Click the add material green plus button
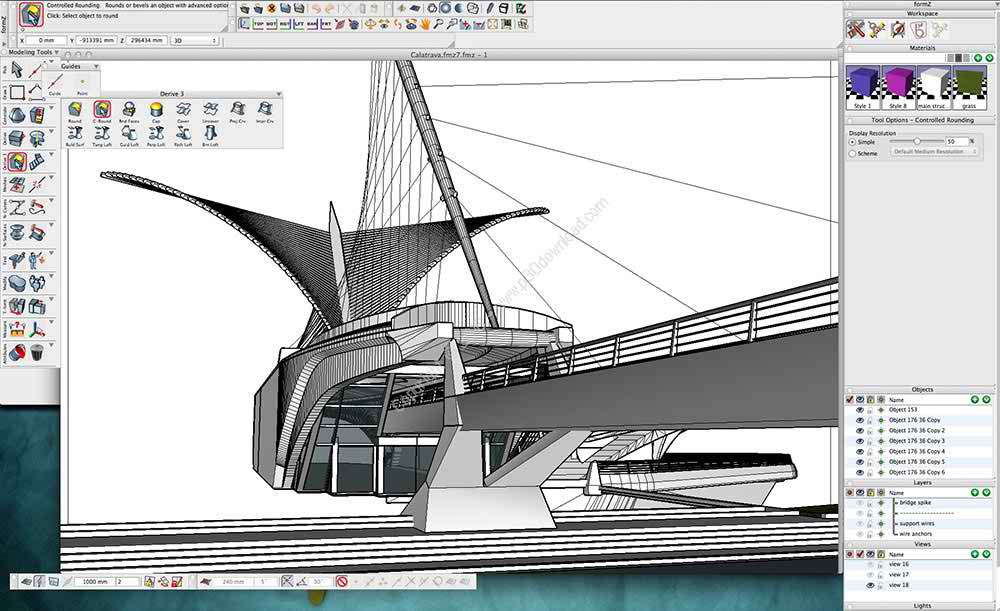Viewport: 1000px width, 611px height. pos(978,58)
